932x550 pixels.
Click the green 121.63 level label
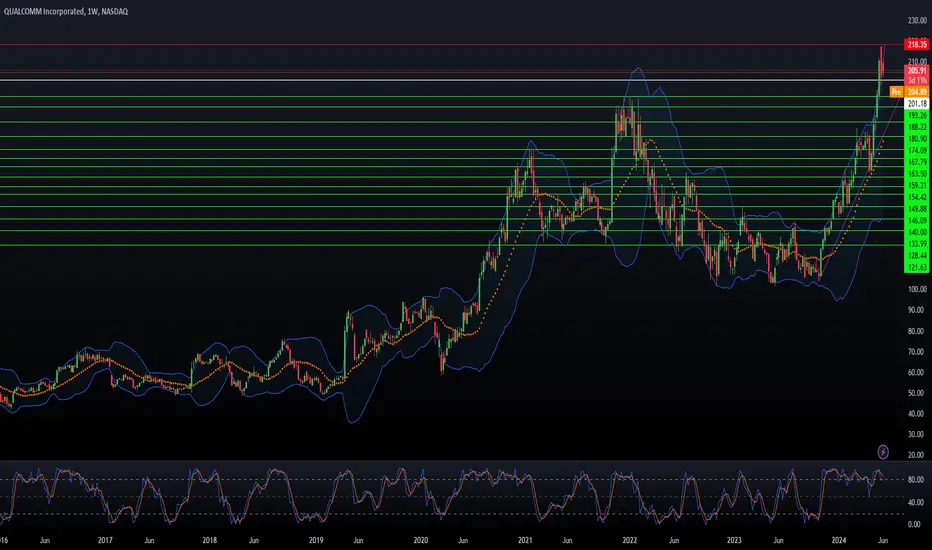pos(917,268)
